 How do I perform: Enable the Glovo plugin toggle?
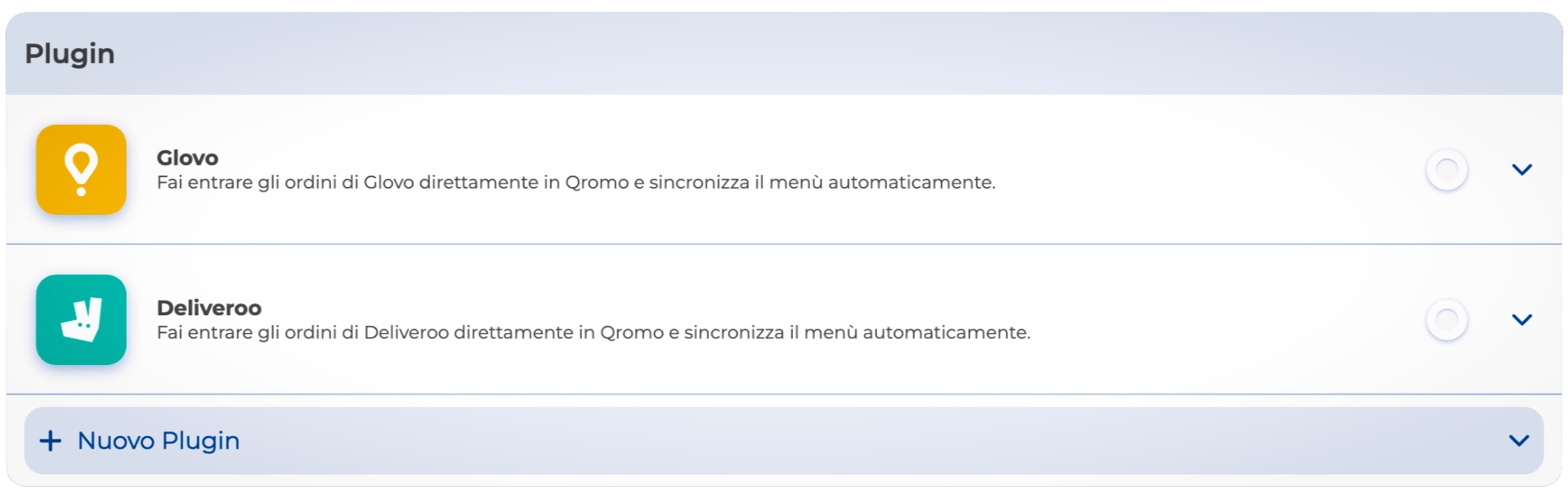tap(1446, 170)
